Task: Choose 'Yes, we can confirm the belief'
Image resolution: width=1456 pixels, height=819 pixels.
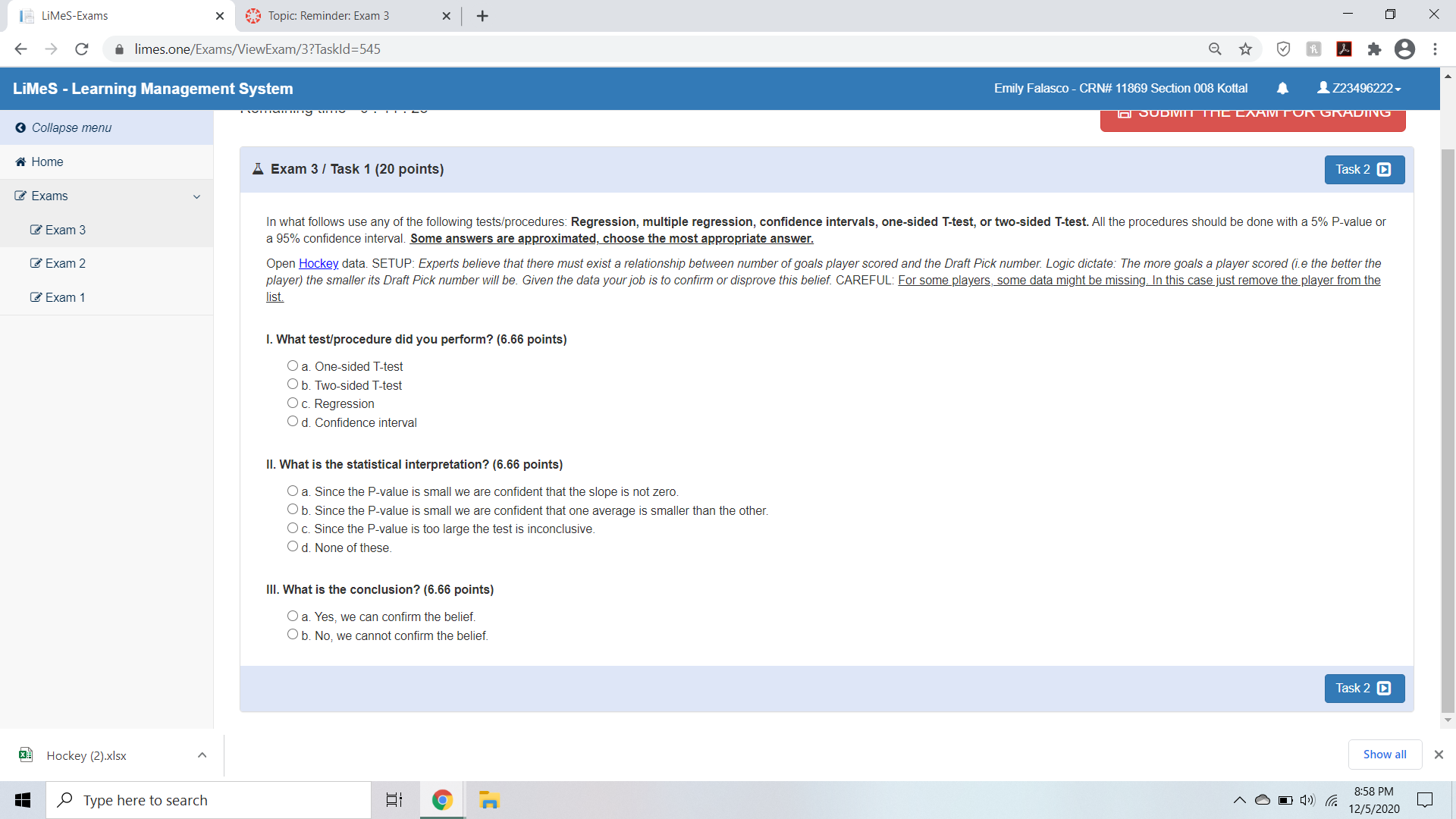Action: [292, 616]
